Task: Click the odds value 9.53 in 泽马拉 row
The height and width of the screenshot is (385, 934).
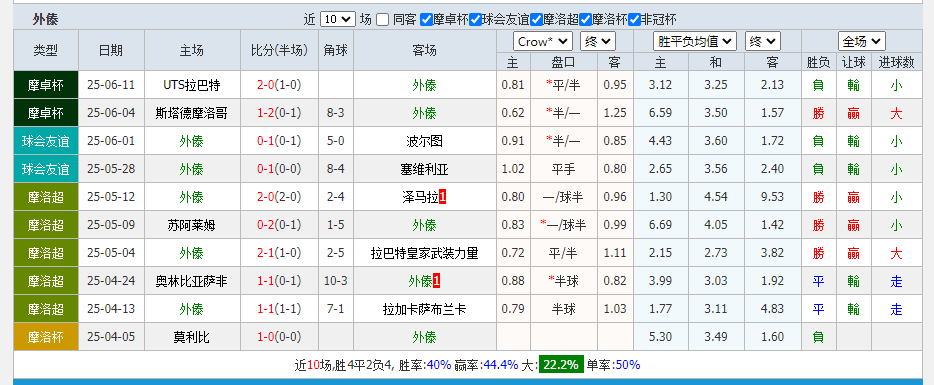Action: [x=773, y=197]
